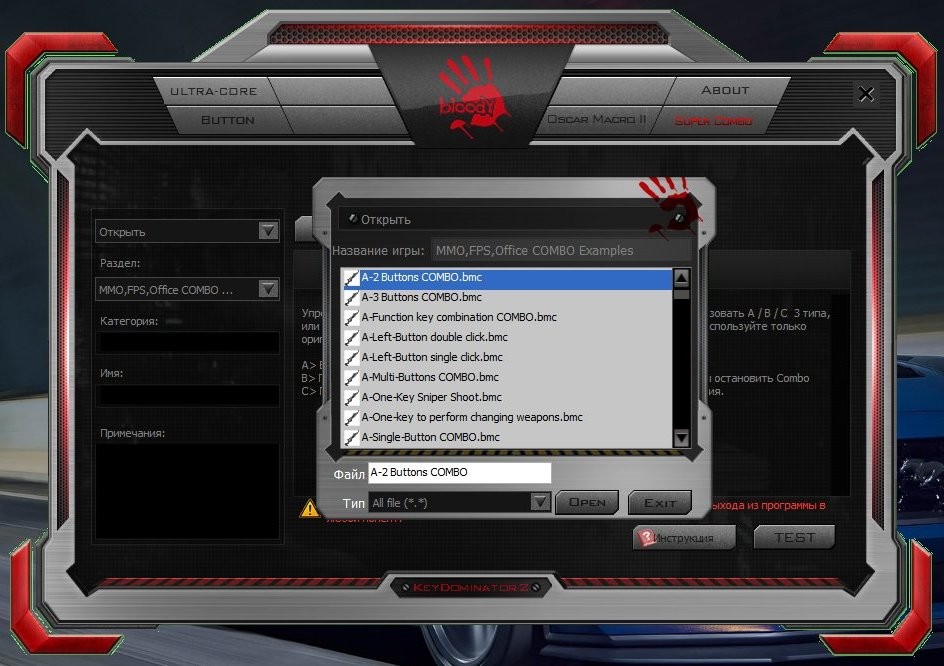Click the file list scrollbar down arrow
This screenshot has height=666, width=944.
681,438
